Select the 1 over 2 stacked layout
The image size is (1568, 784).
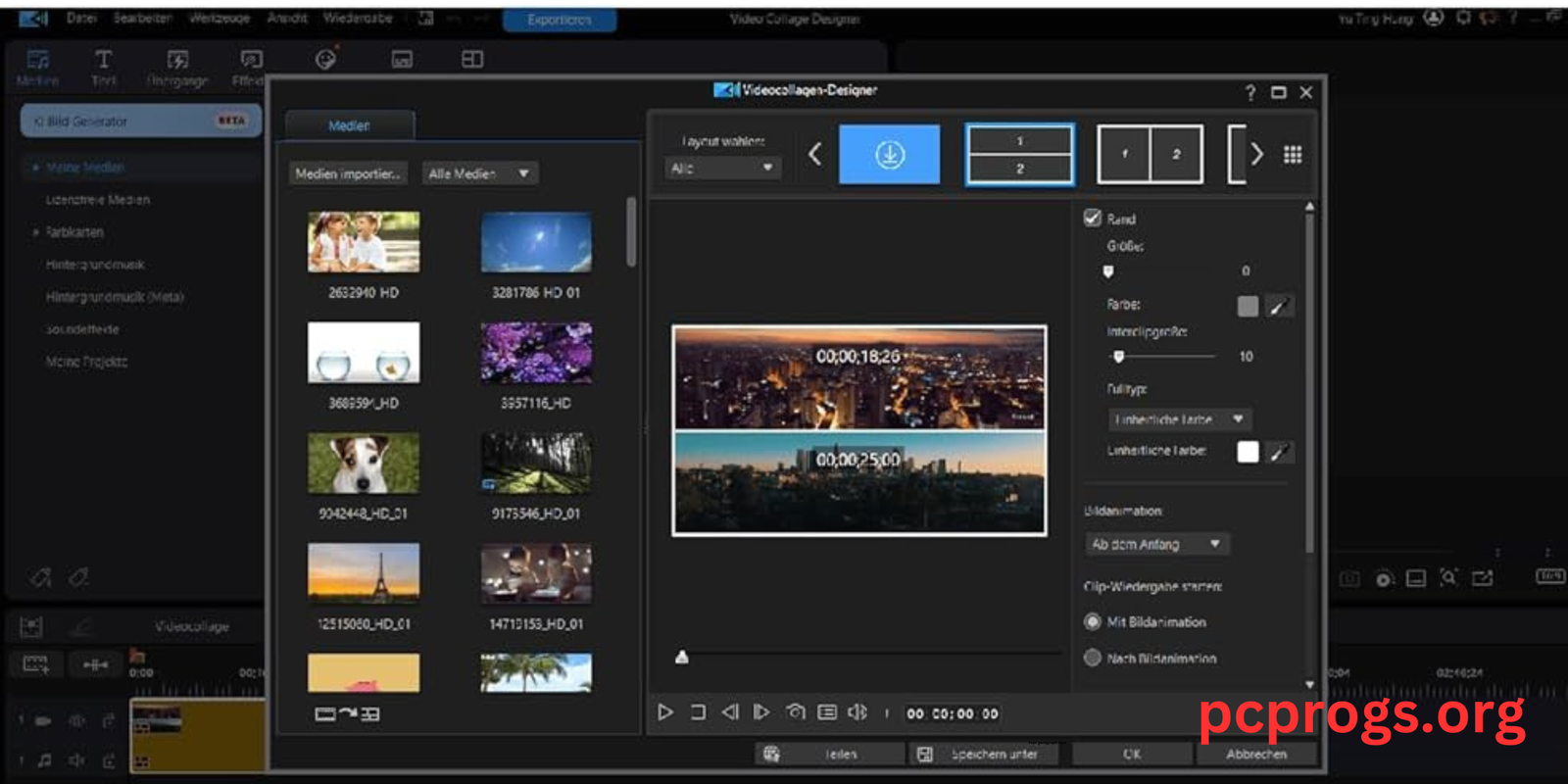pyautogui.click(x=1019, y=155)
